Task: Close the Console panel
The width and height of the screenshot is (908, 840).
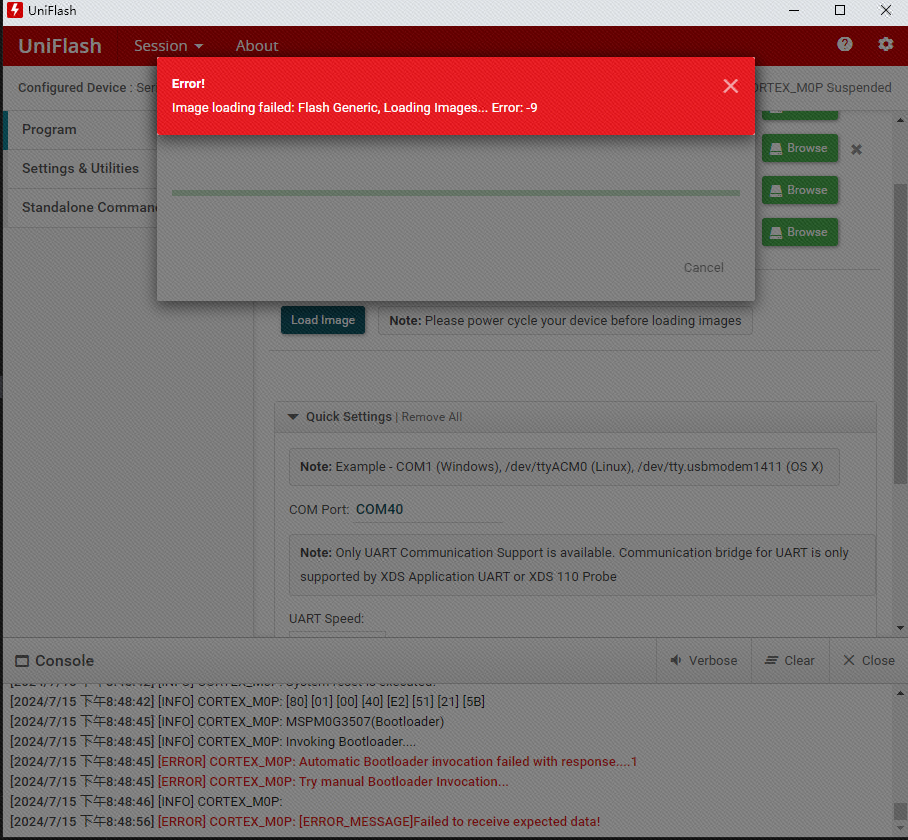Action: tap(869, 661)
